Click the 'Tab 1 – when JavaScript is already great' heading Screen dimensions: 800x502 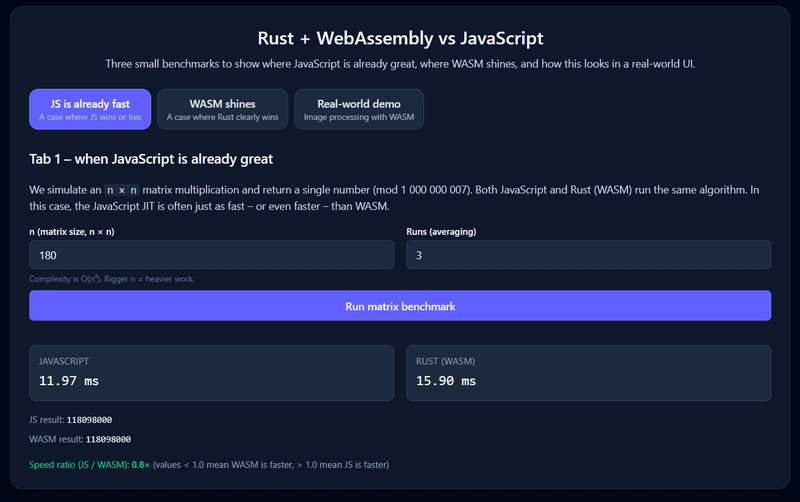click(x=151, y=159)
